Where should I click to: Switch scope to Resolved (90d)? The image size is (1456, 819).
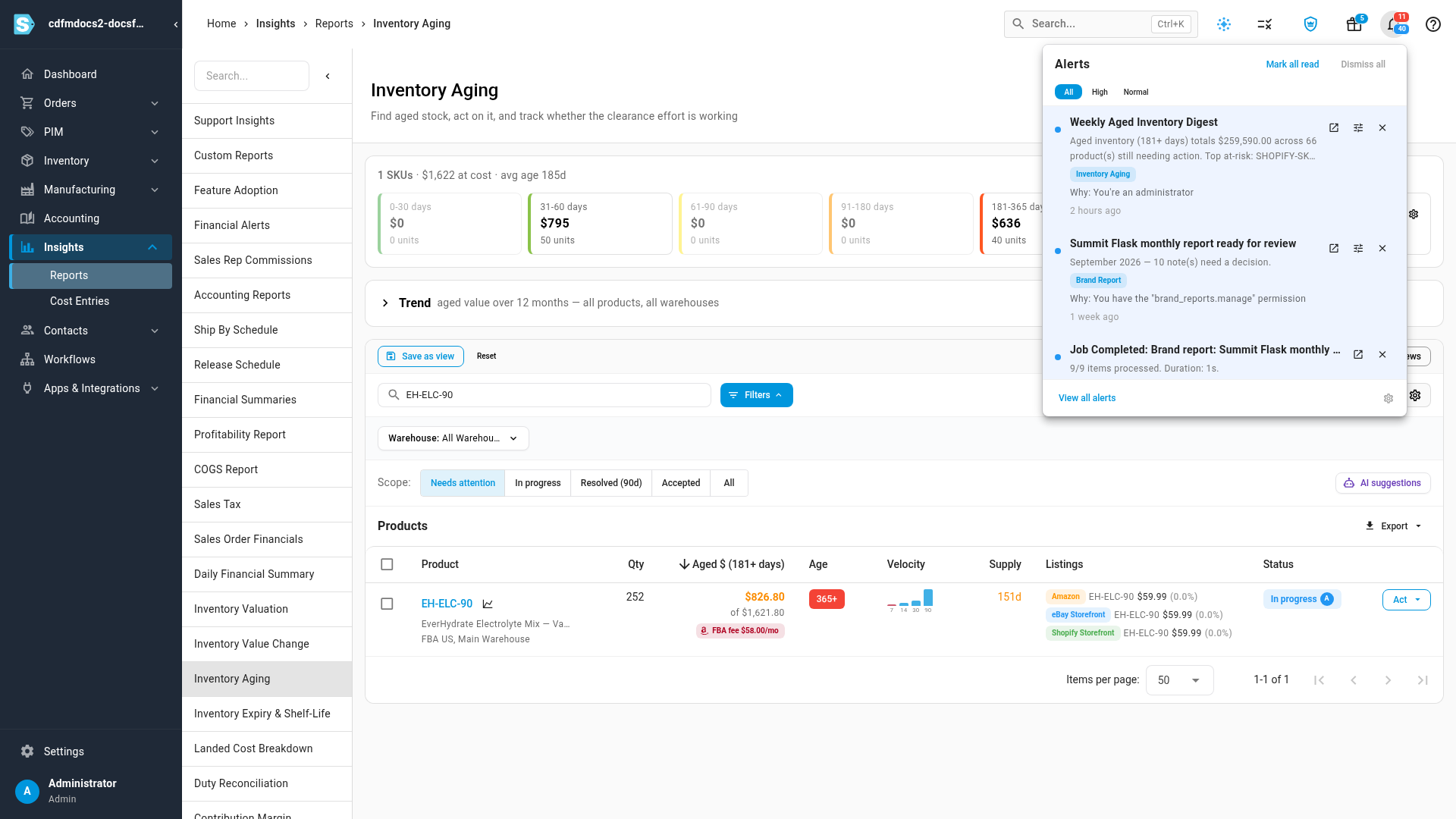[x=611, y=483]
